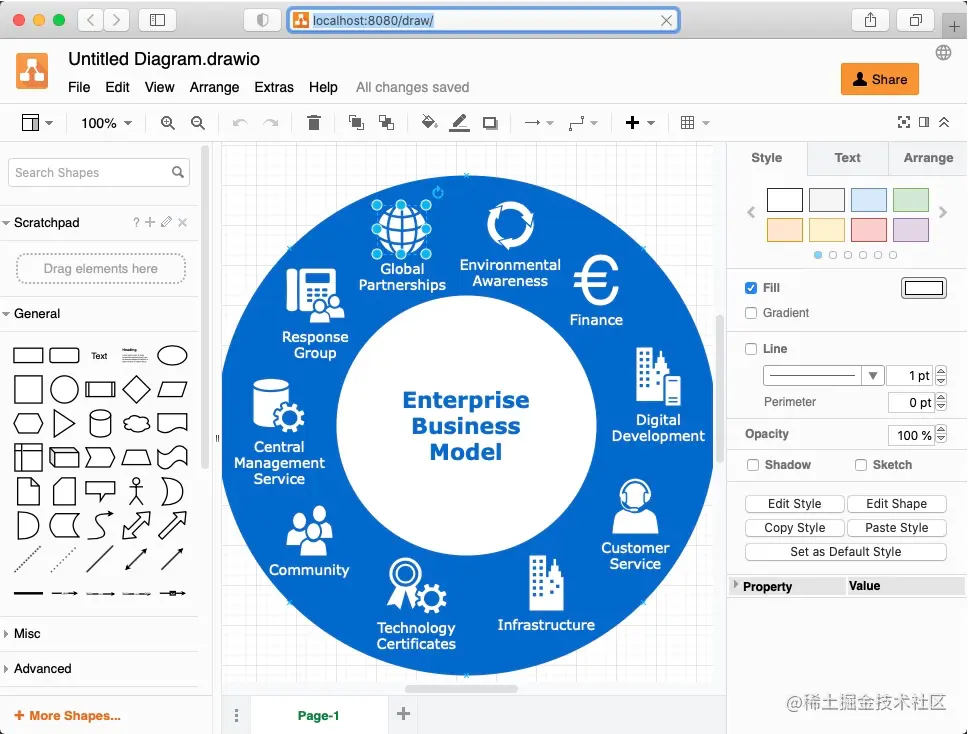Open the Extras menu
Screen dimensions: 968x734
coord(274,87)
